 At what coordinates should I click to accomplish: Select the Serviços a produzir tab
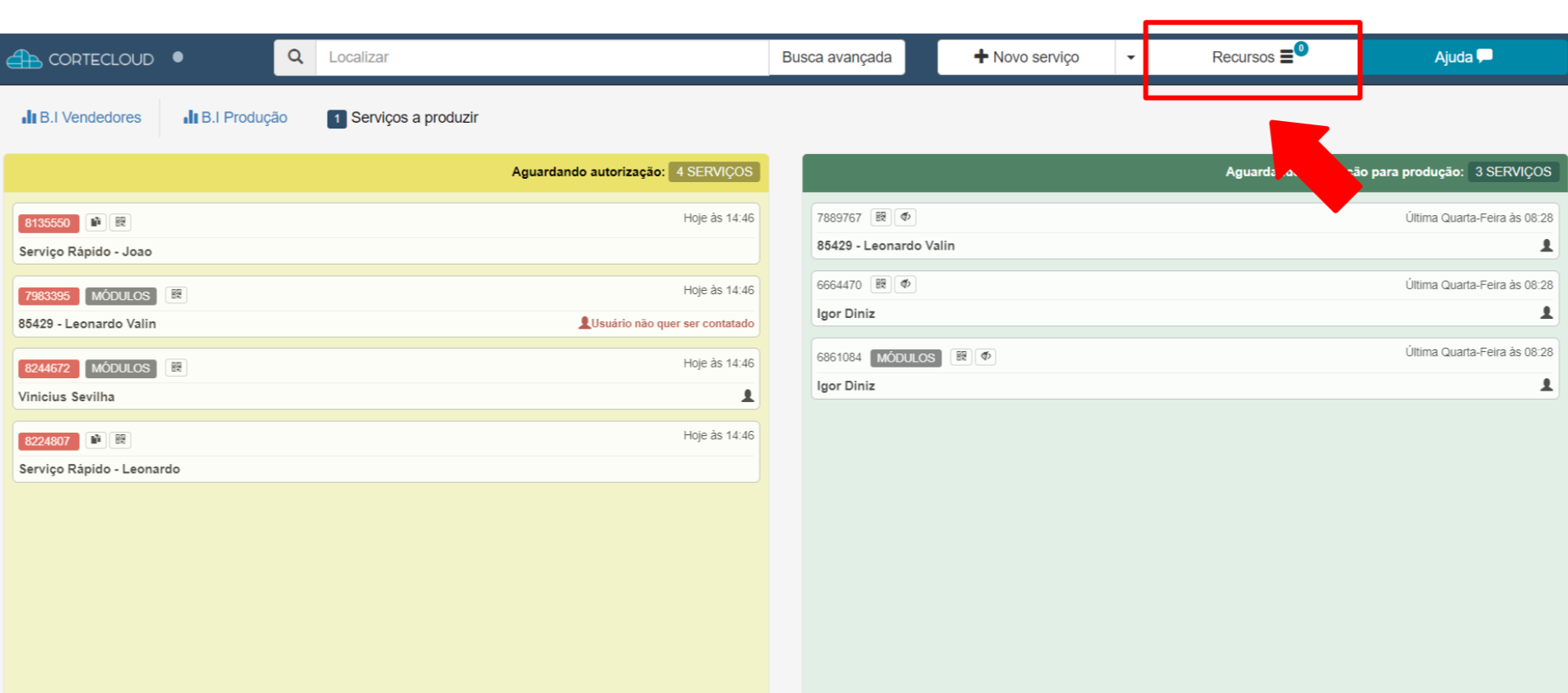click(403, 118)
